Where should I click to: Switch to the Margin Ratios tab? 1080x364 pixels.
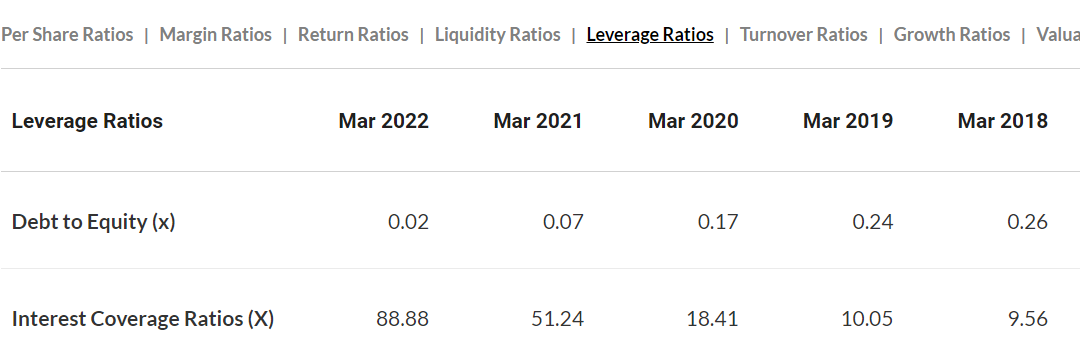point(216,34)
